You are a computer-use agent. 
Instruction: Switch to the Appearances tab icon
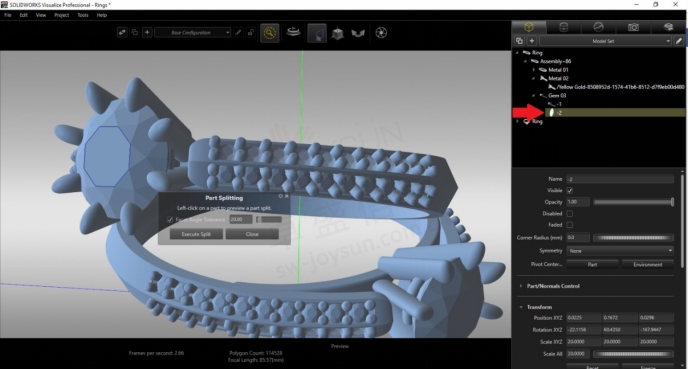coord(563,27)
